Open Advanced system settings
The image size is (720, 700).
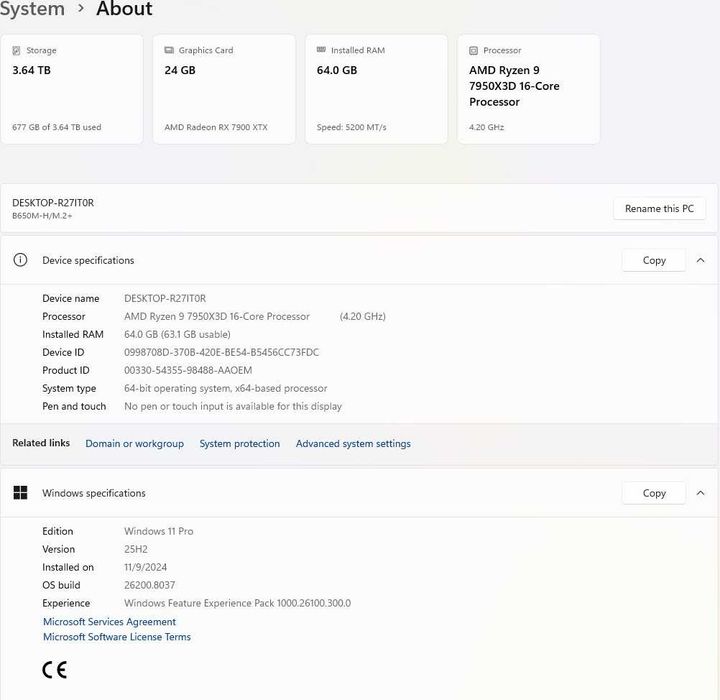(x=353, y=444)
